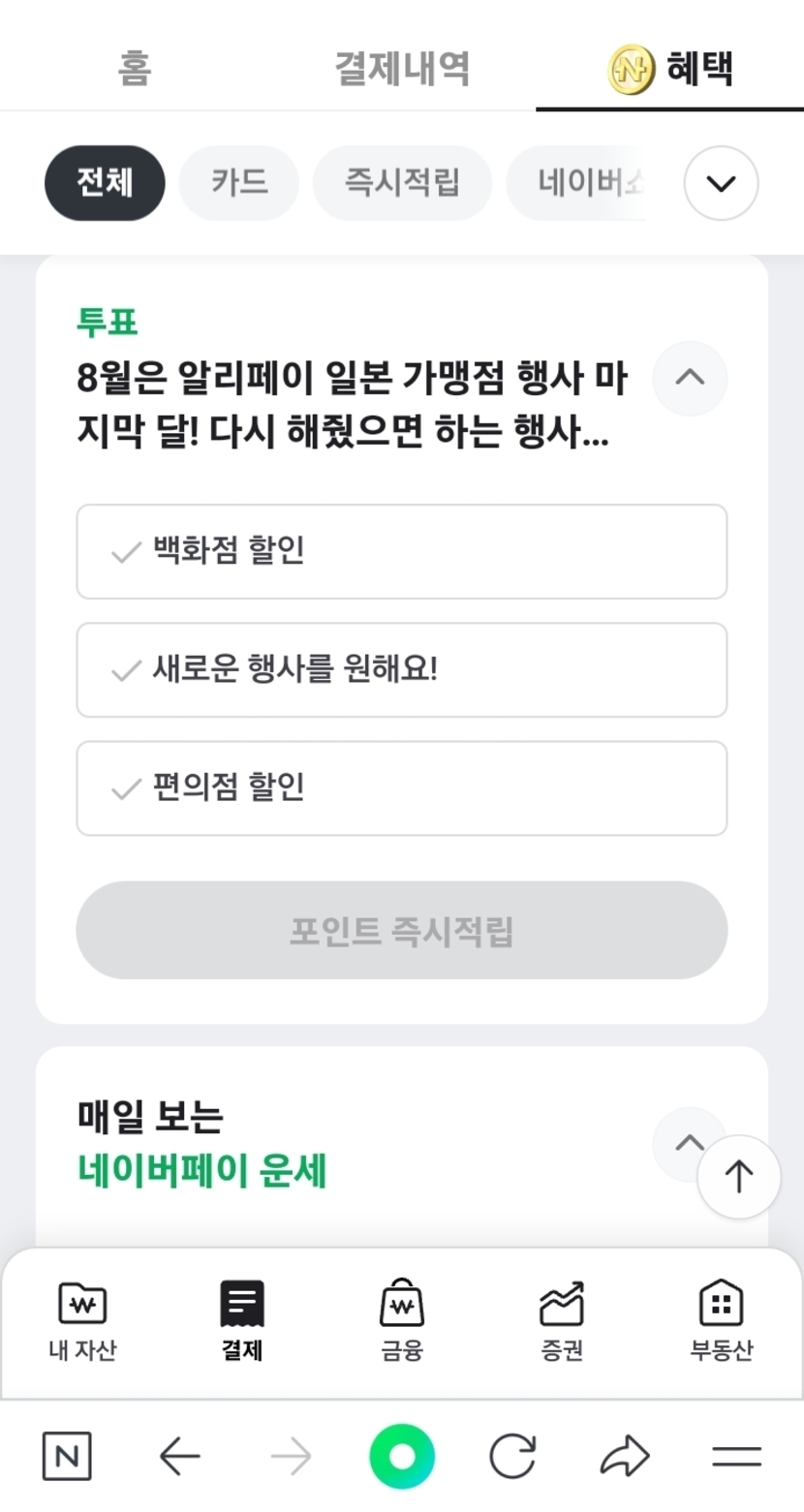Open the 부동산 building icon
The width and height of the screenshot is (804, 1512).
tap(721, 1304)
